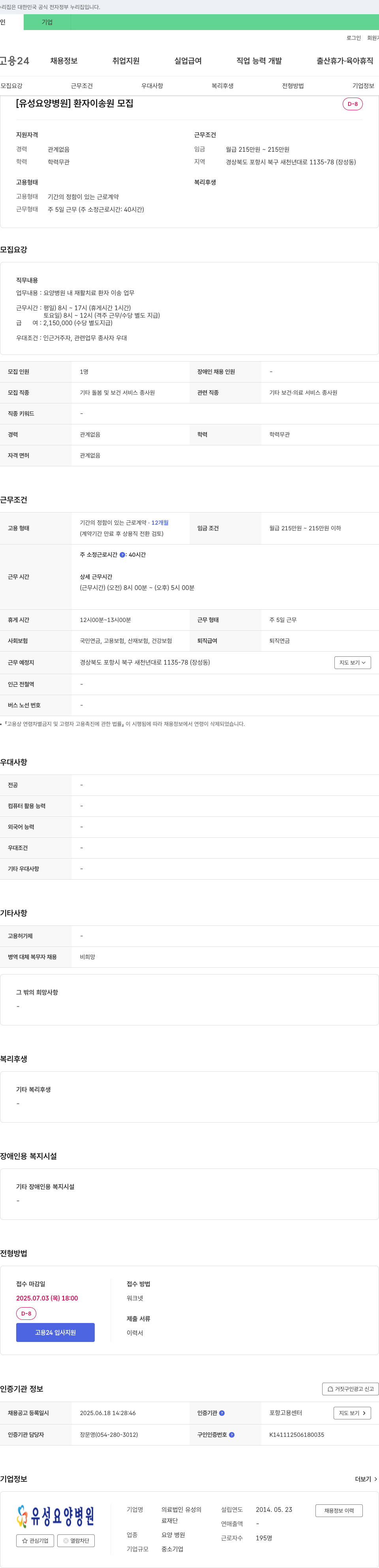This screenshot has width=379, height=1568.
Task: Jump to the 복리후생 section tab
Action: 223,86
